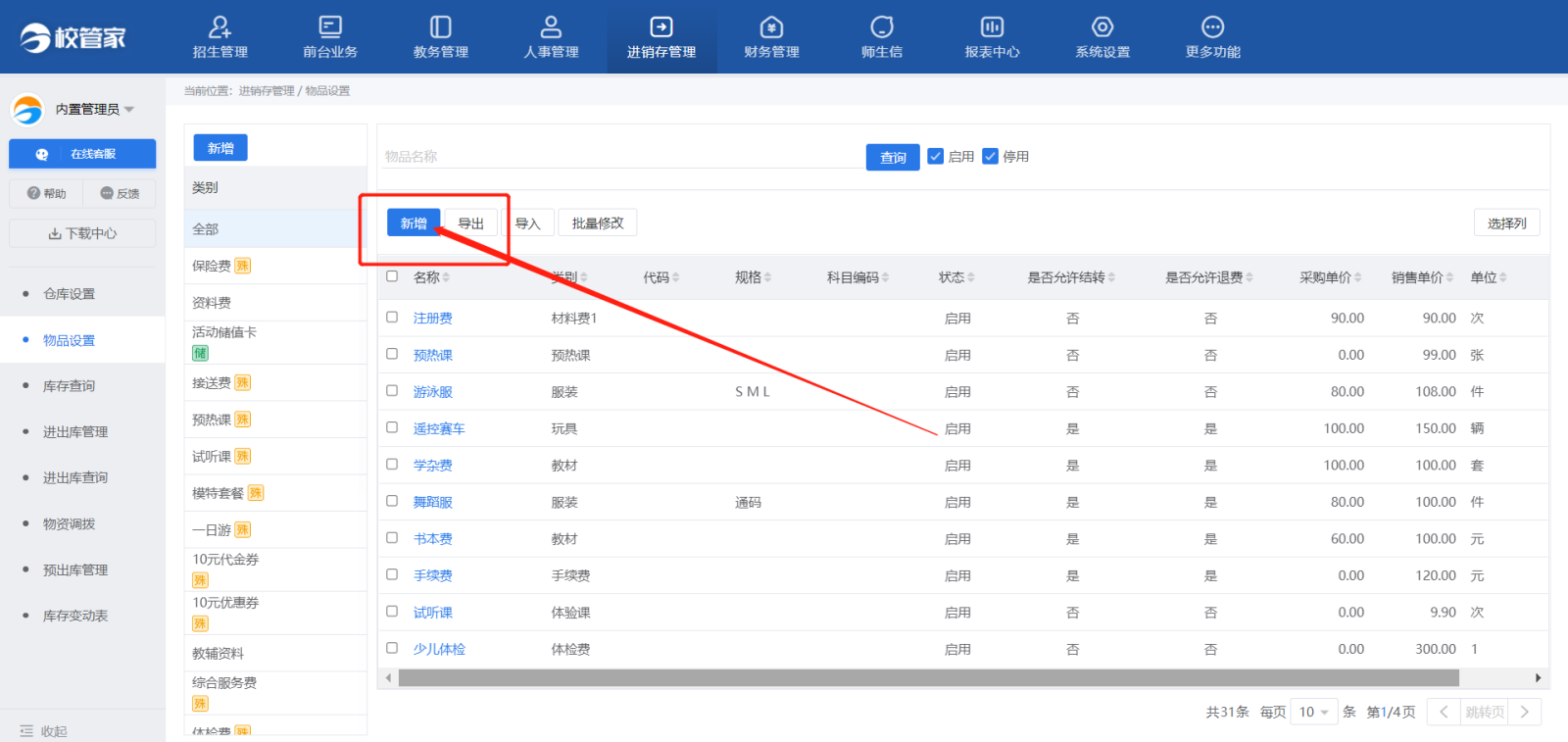Tick the checkbox for 注册费 row
Screen dimensions: 1568x742
coord(392,317)
